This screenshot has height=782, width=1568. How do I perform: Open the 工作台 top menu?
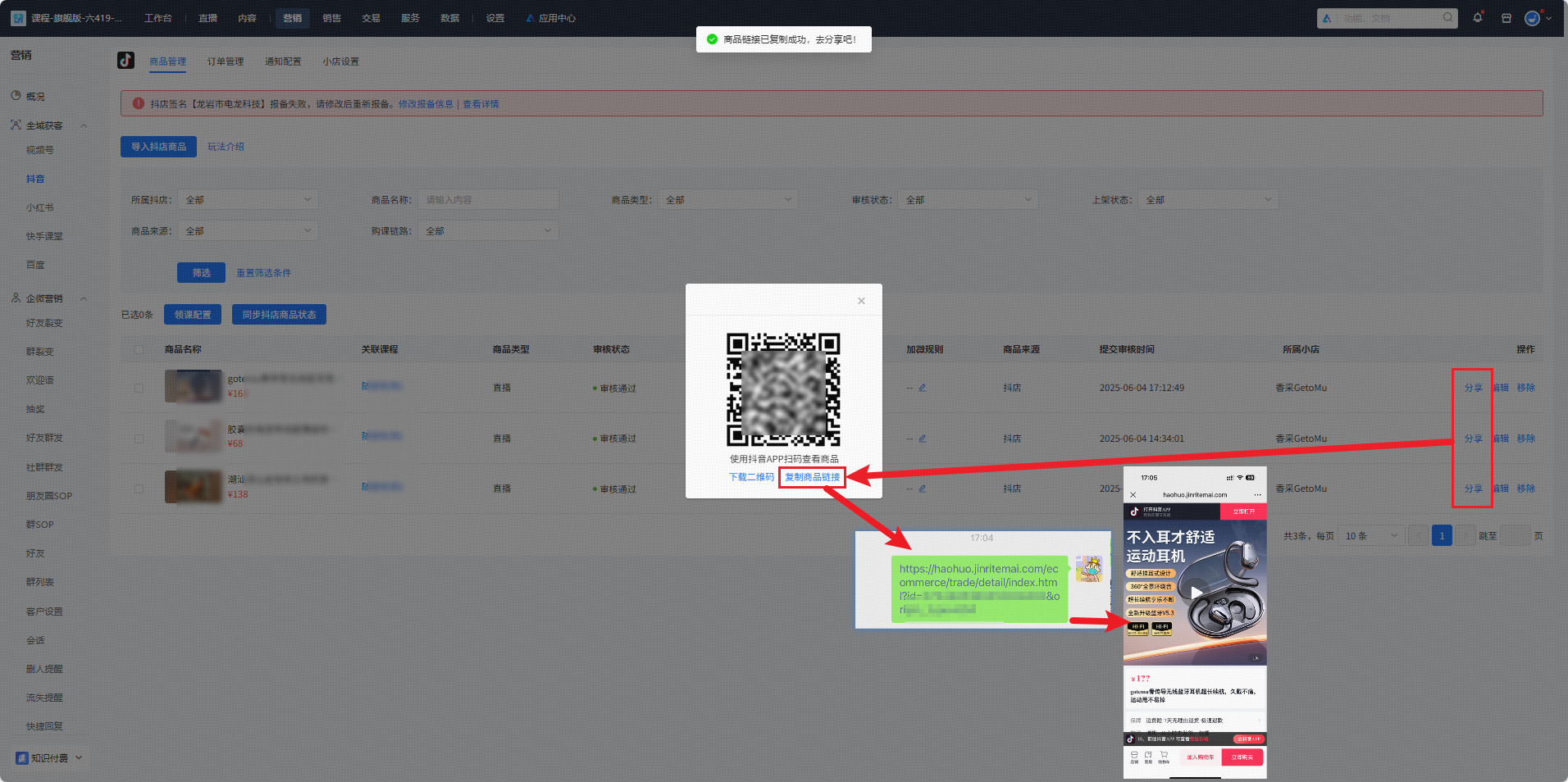click(x=158, y=18)
